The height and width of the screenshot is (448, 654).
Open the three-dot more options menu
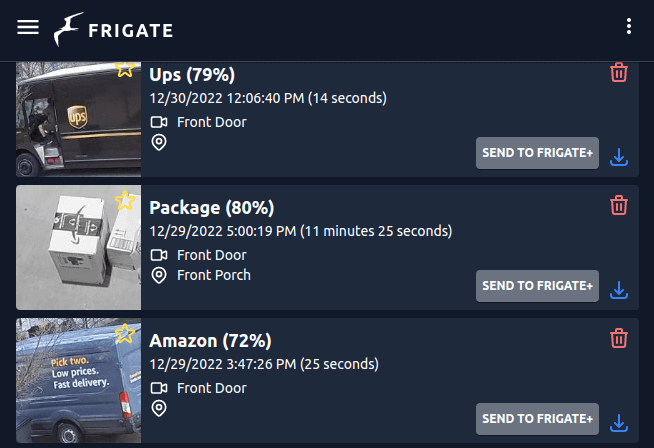pos(628,27)
